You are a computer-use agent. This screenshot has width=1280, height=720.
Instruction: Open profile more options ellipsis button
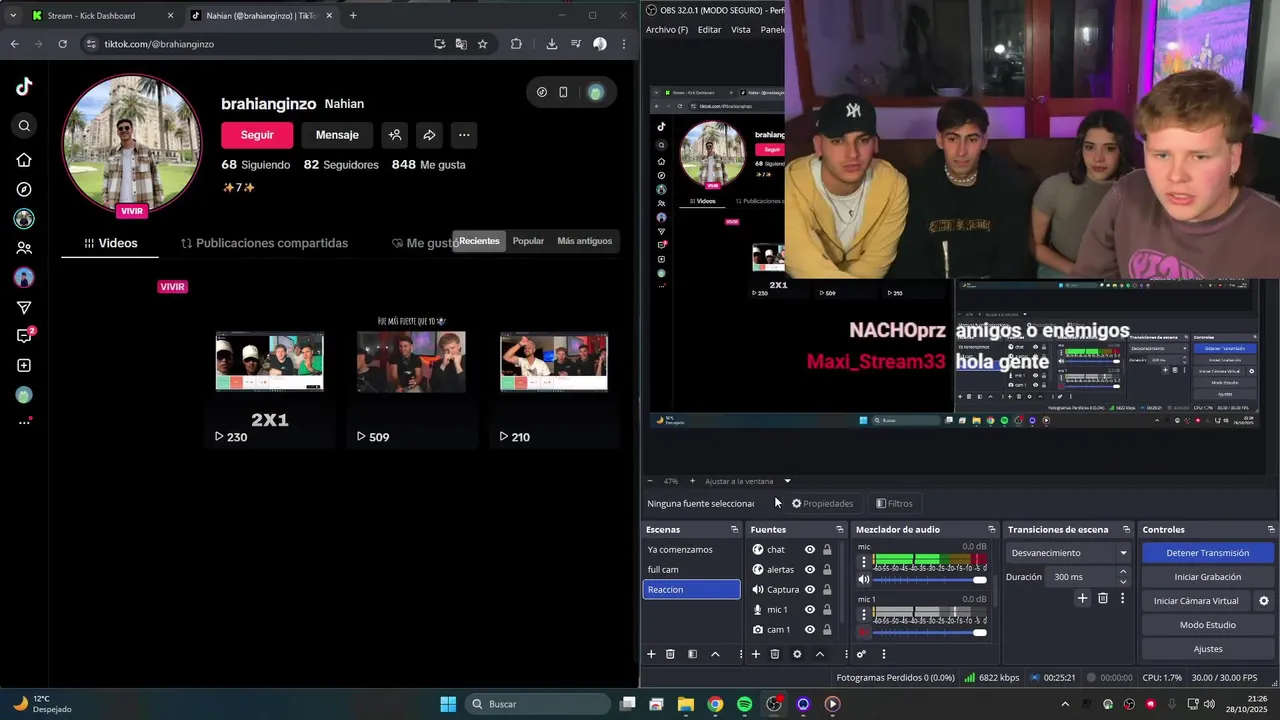[x=464, y=135]
